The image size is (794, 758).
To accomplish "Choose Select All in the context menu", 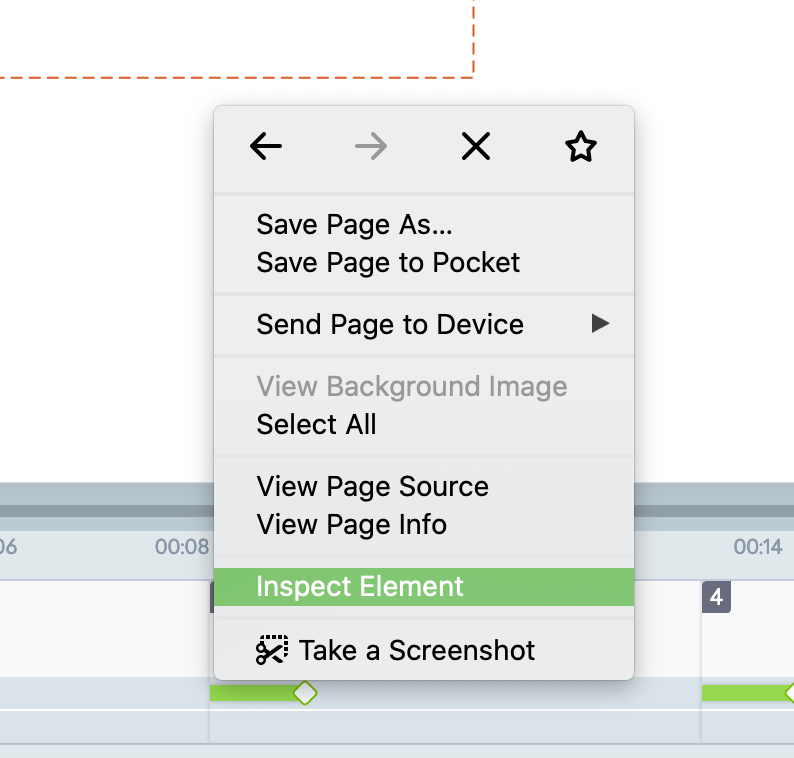I will pyautogui.click(x=316, y=425).
